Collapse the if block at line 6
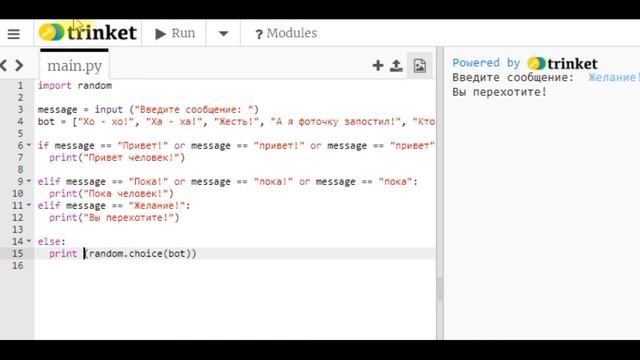 point(29,145)
